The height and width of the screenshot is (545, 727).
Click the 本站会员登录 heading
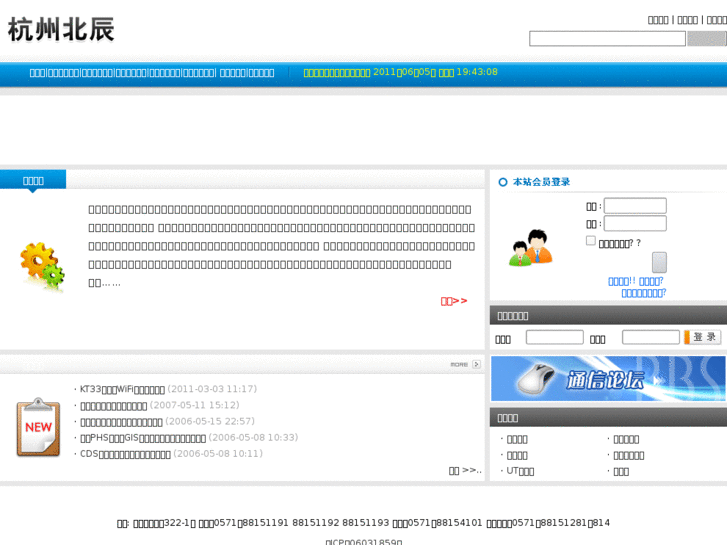click(x=541, y=182)
